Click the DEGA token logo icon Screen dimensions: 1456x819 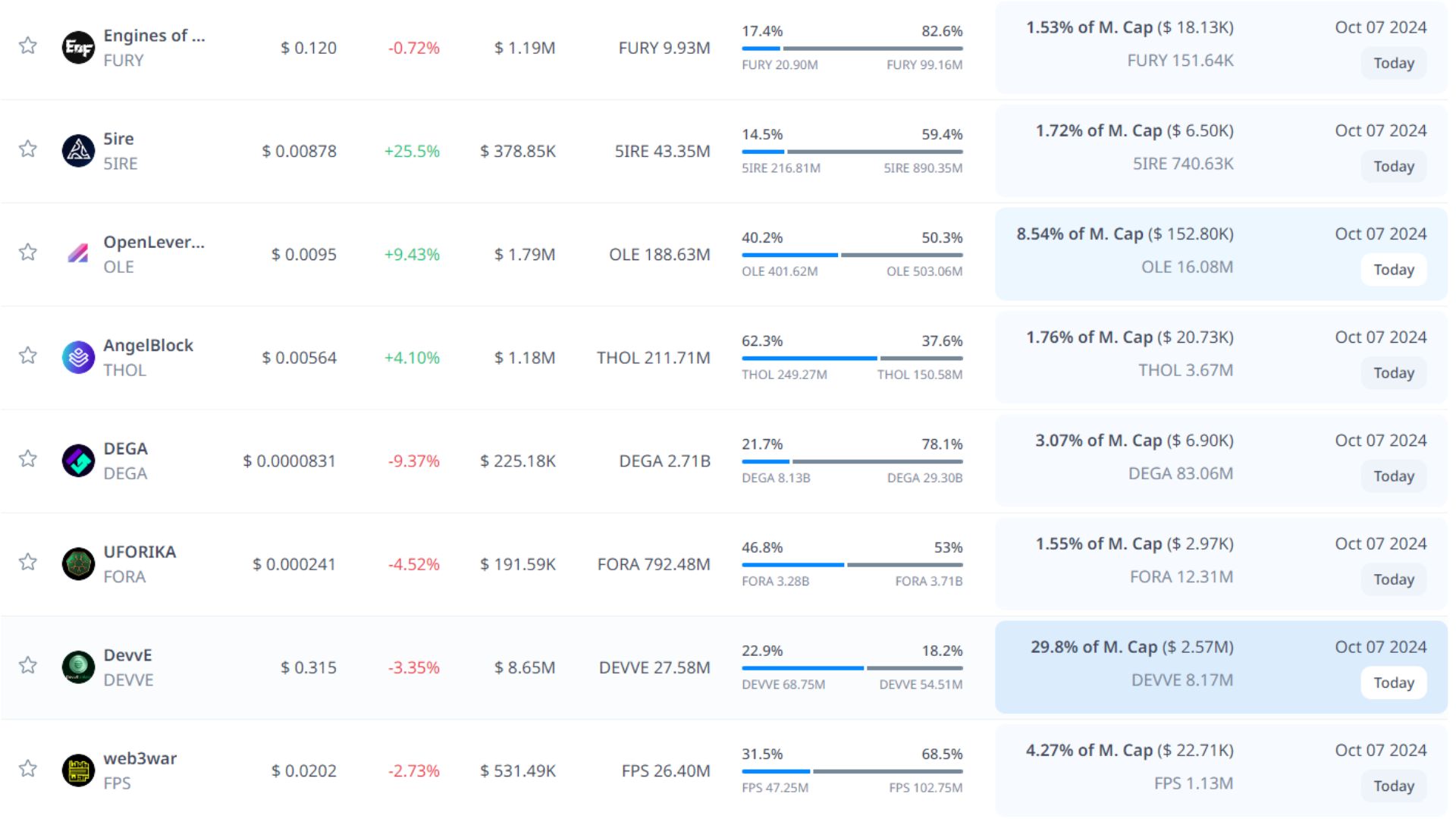78,460
